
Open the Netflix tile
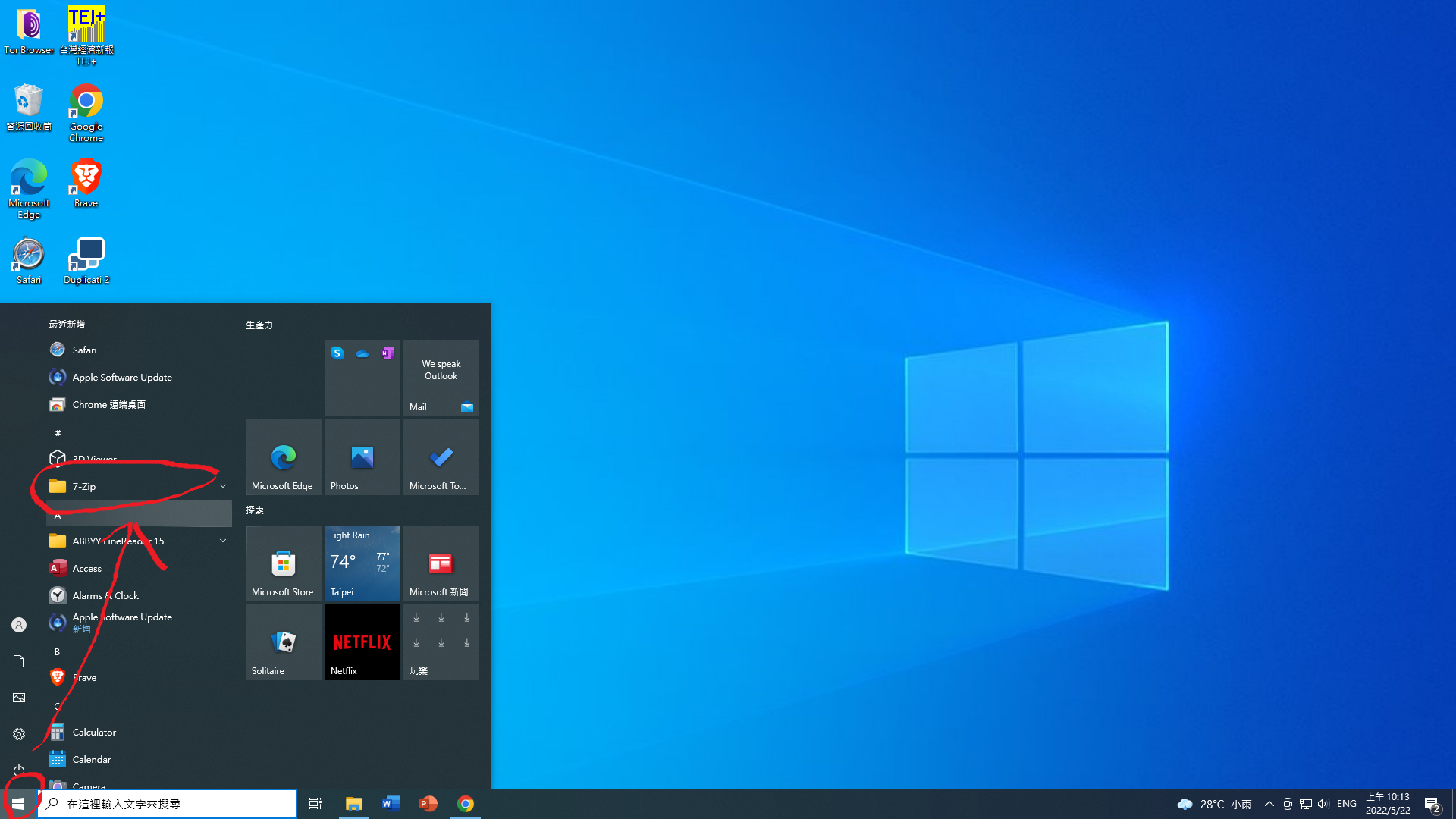coord(362,642)
